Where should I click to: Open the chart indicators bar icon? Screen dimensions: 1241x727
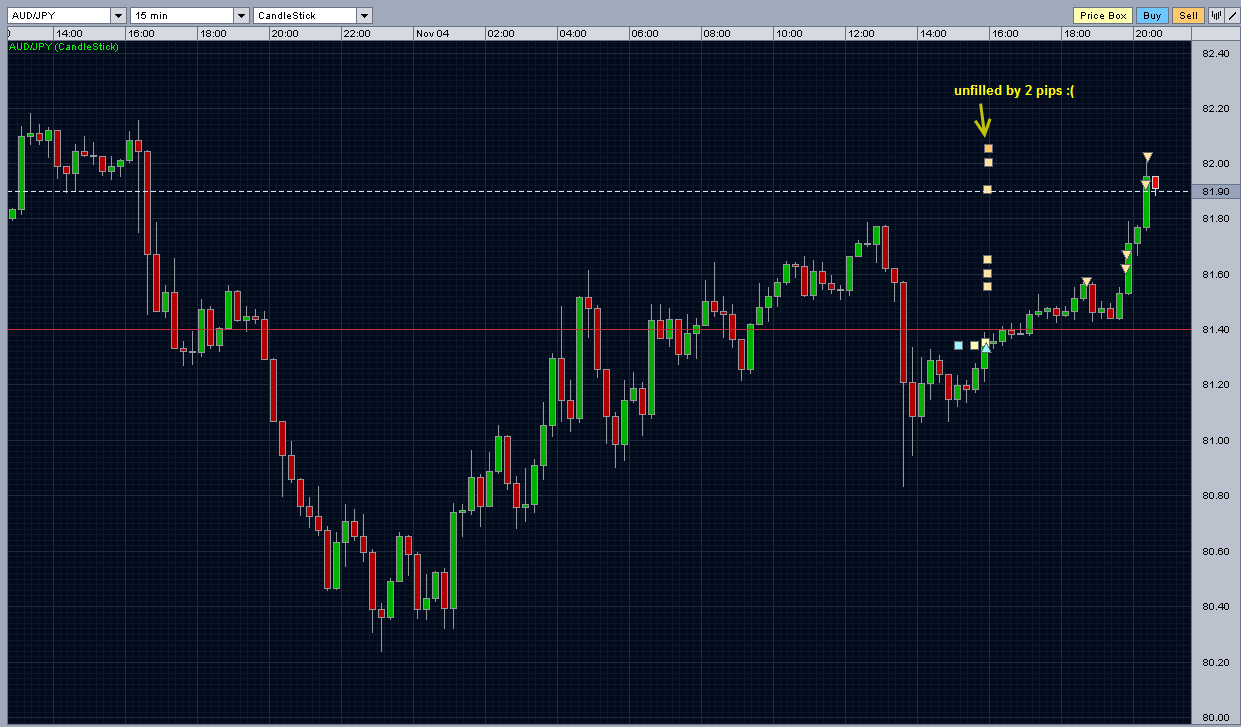[1216, 15]
